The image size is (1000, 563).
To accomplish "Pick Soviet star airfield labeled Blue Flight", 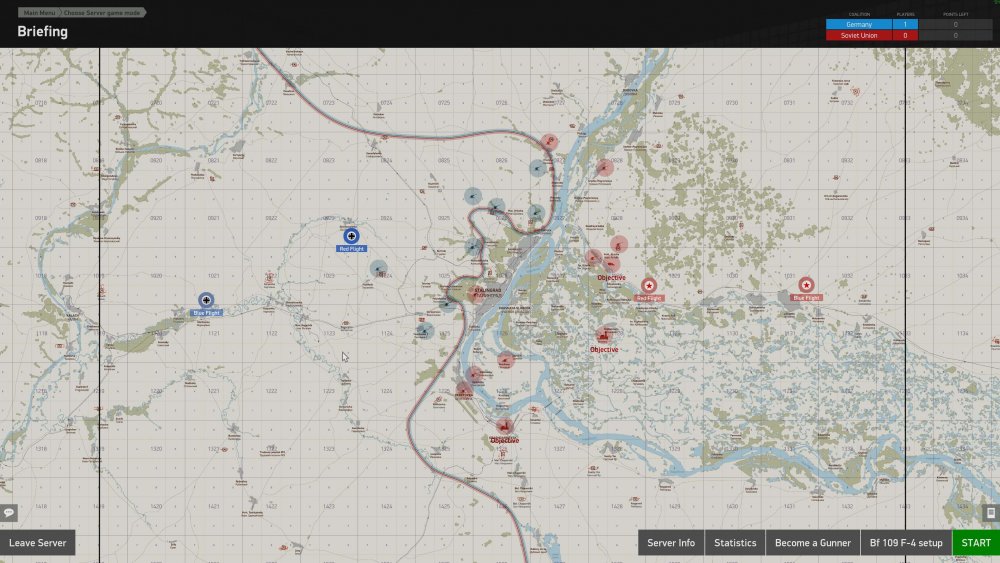I will (x=806, y=284).
